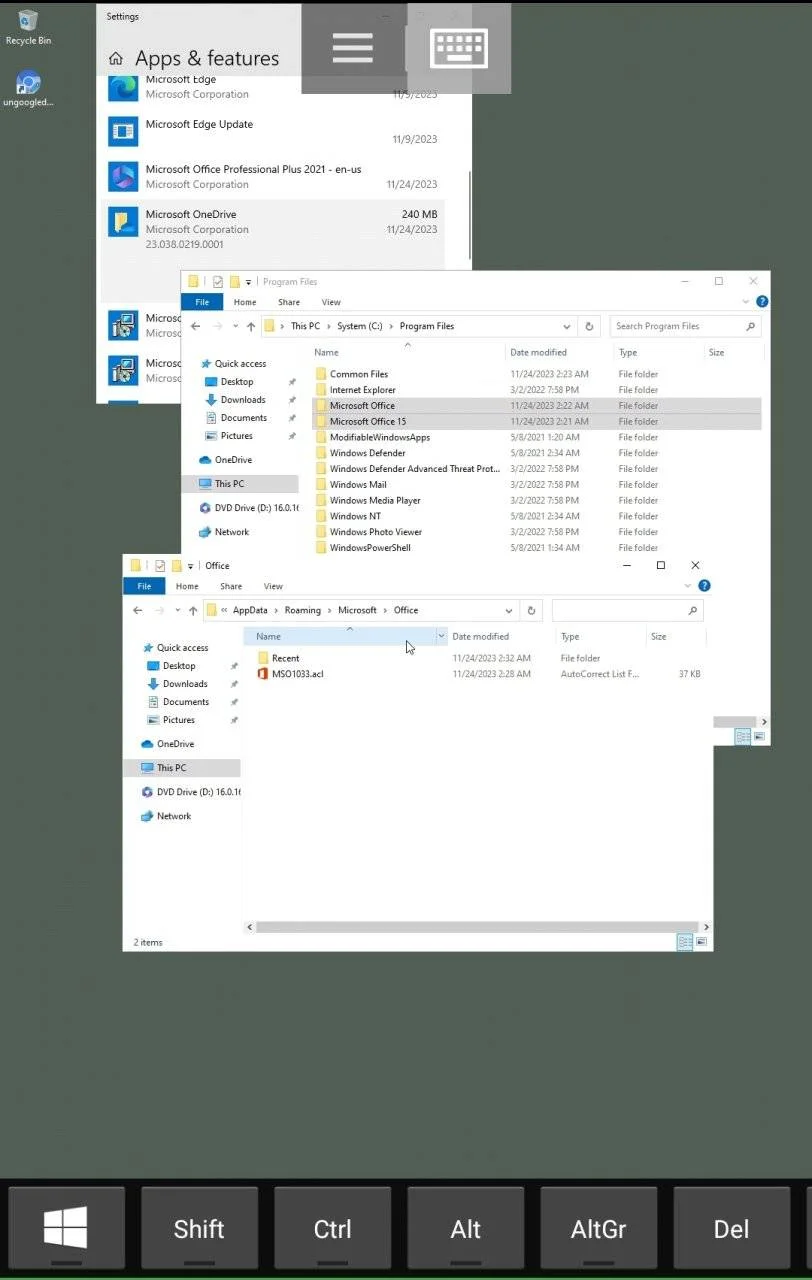812x1280 pixels.
Task: Select MSO1033.acl file icon
Action: click(x=263, y=674)
